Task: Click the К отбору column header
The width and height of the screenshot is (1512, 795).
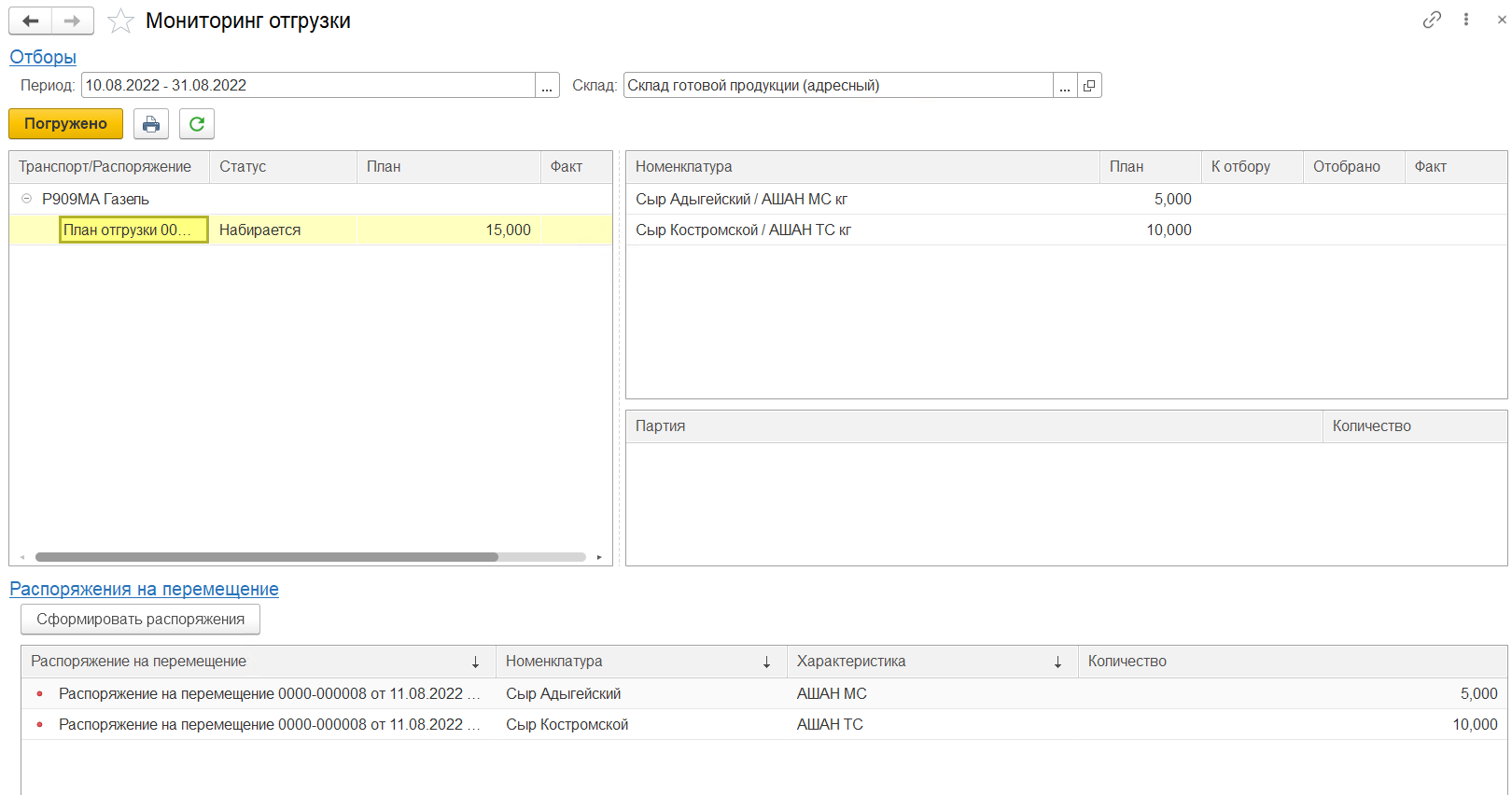Action: click(x=1240, y=167)
